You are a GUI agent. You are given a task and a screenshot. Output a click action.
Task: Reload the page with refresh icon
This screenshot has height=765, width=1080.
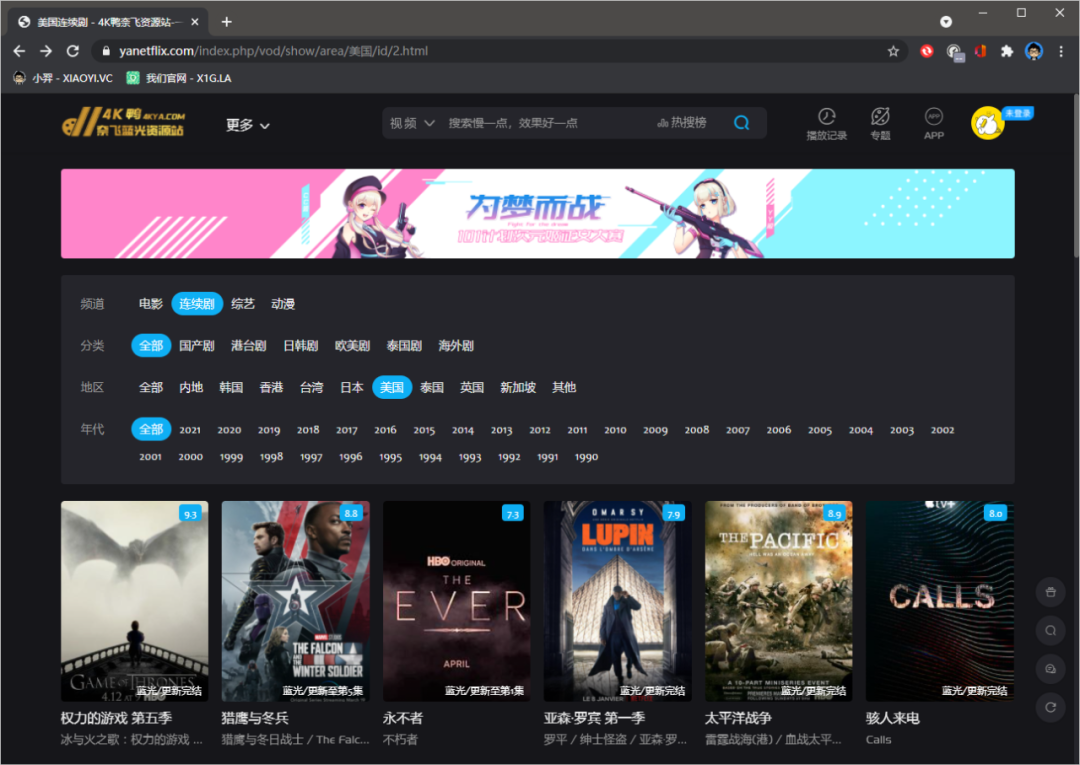tap(72, 51)
